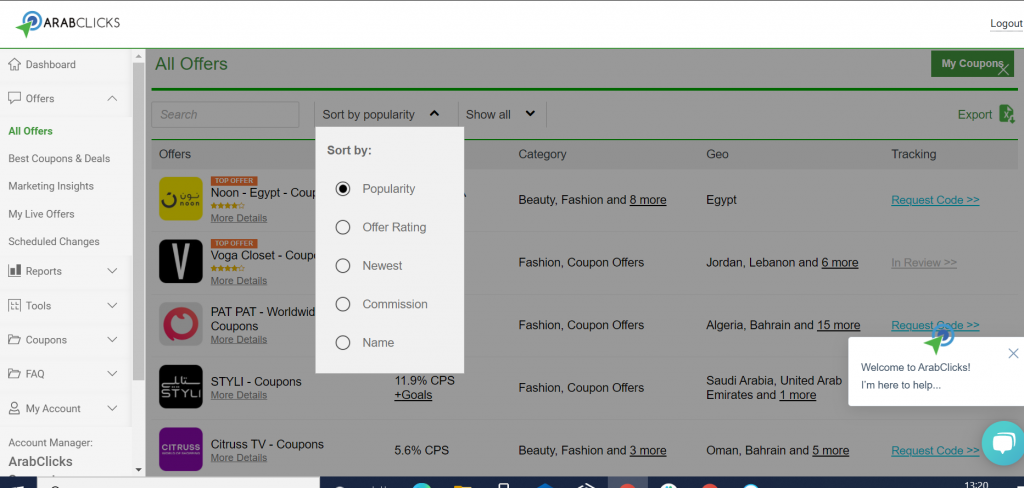
Task: Expand the FAQ sidebar section
Action: click(112, 374)
